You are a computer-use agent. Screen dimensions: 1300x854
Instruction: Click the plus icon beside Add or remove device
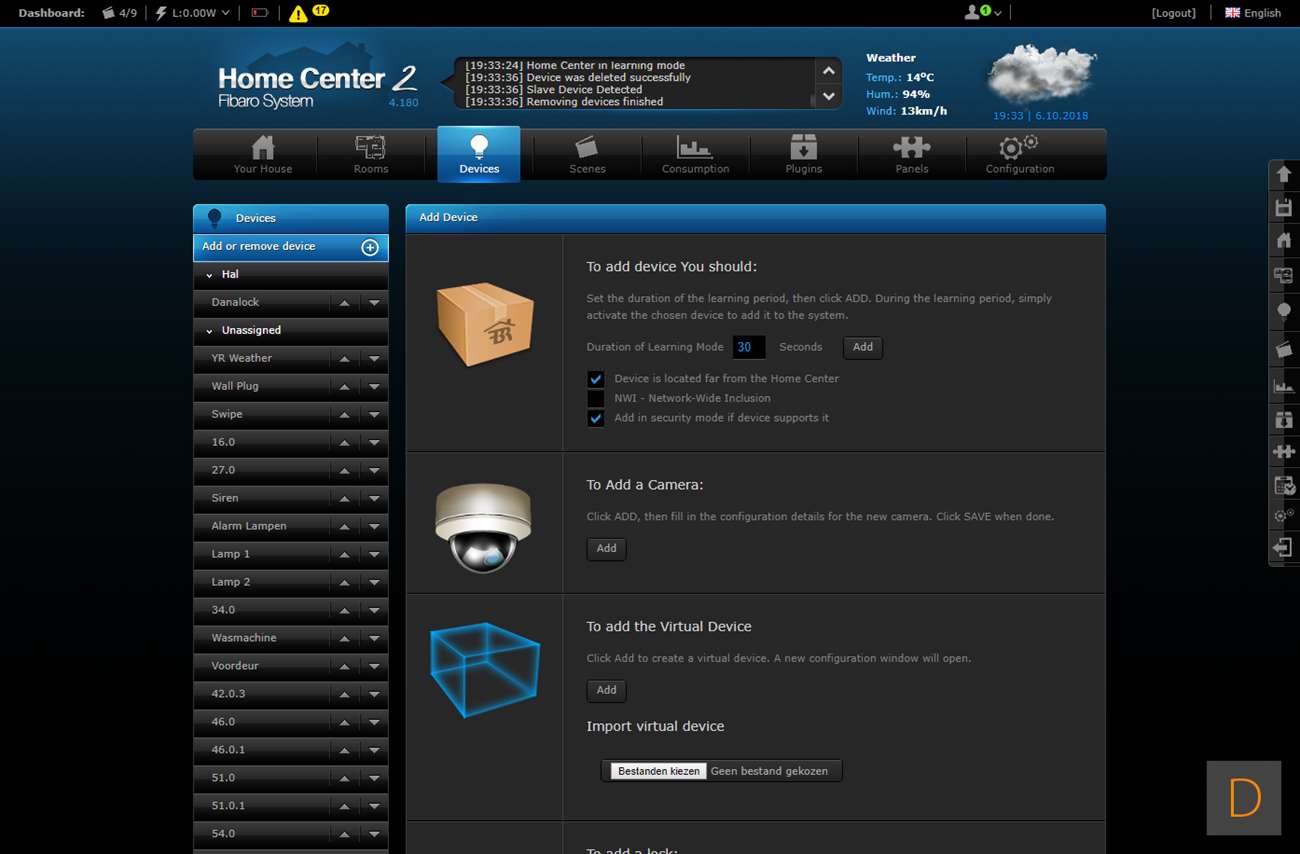[x=370, y=247]
